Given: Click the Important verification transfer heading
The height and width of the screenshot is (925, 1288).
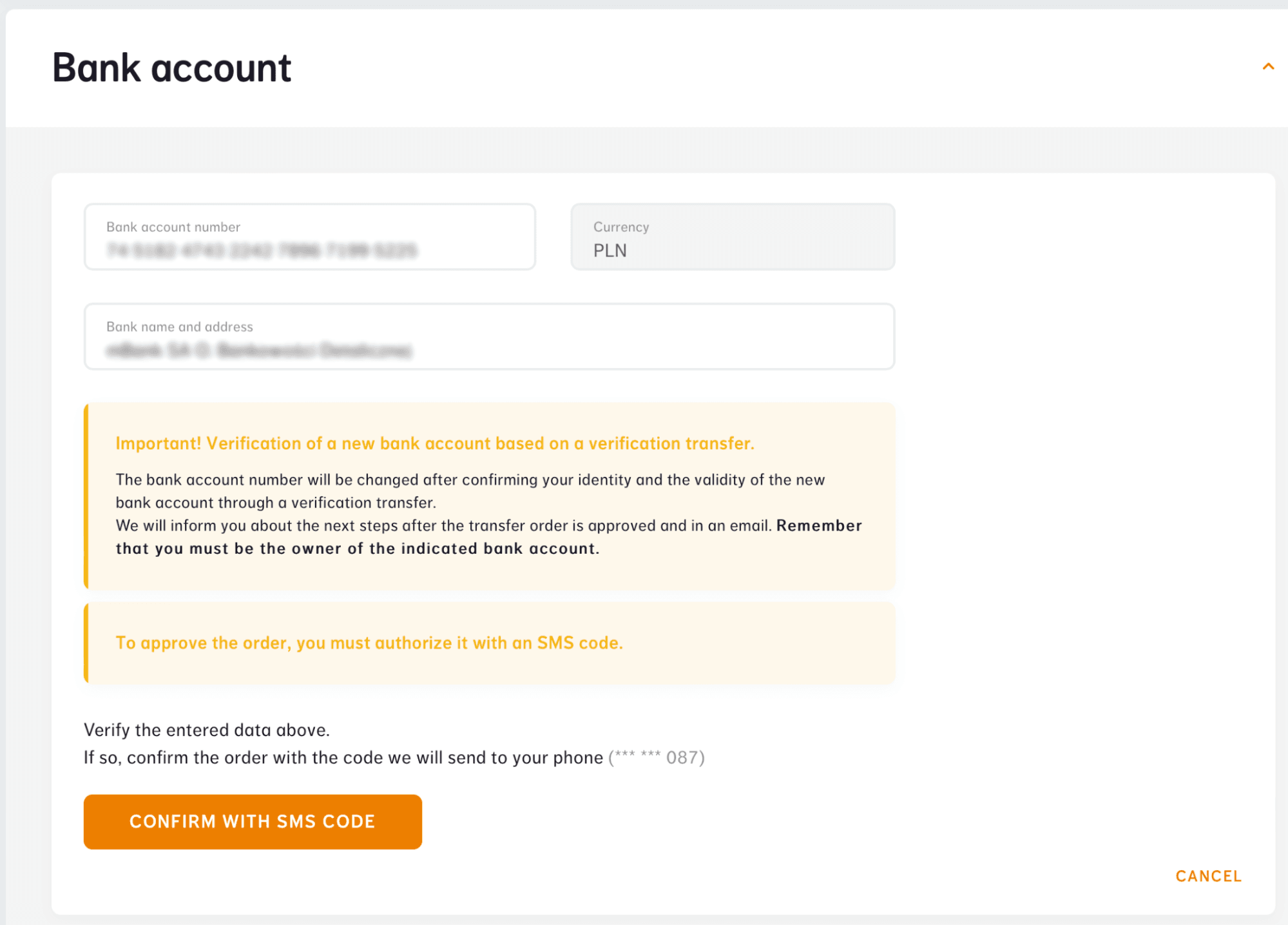Looking at the screenshot, I should pyautogui.click(x=434, y=443).
